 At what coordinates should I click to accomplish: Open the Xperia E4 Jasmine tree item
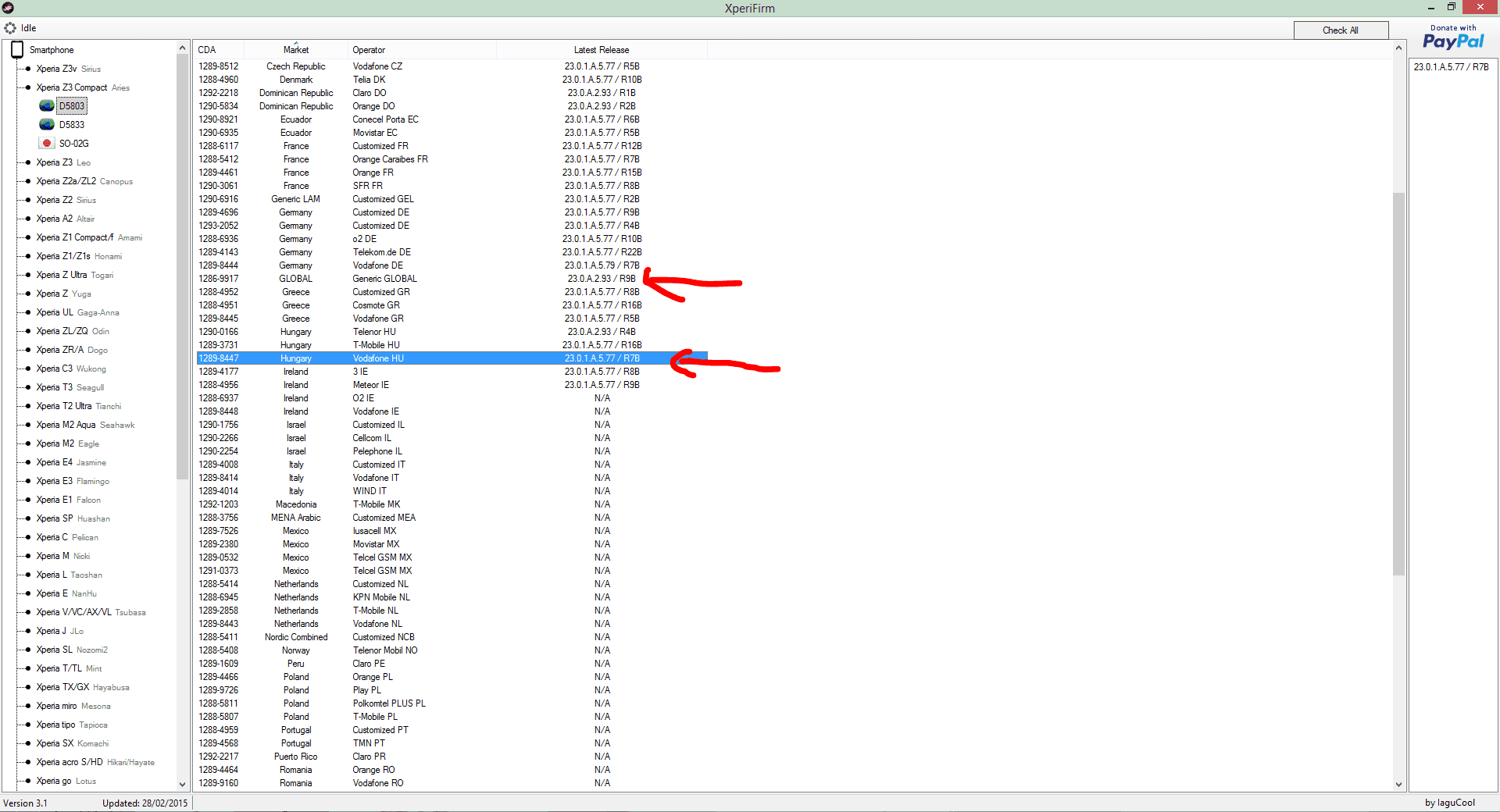[71, 462]
